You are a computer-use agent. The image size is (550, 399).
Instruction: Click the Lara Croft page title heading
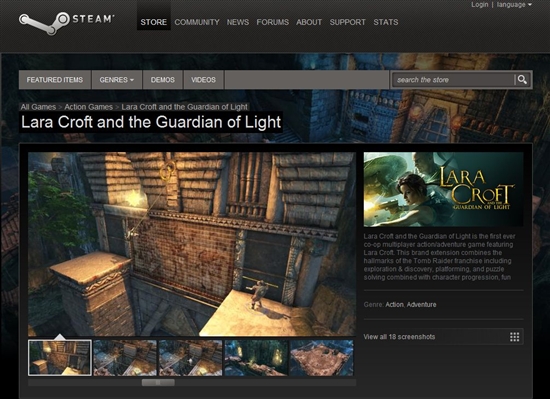coord(151,122)
